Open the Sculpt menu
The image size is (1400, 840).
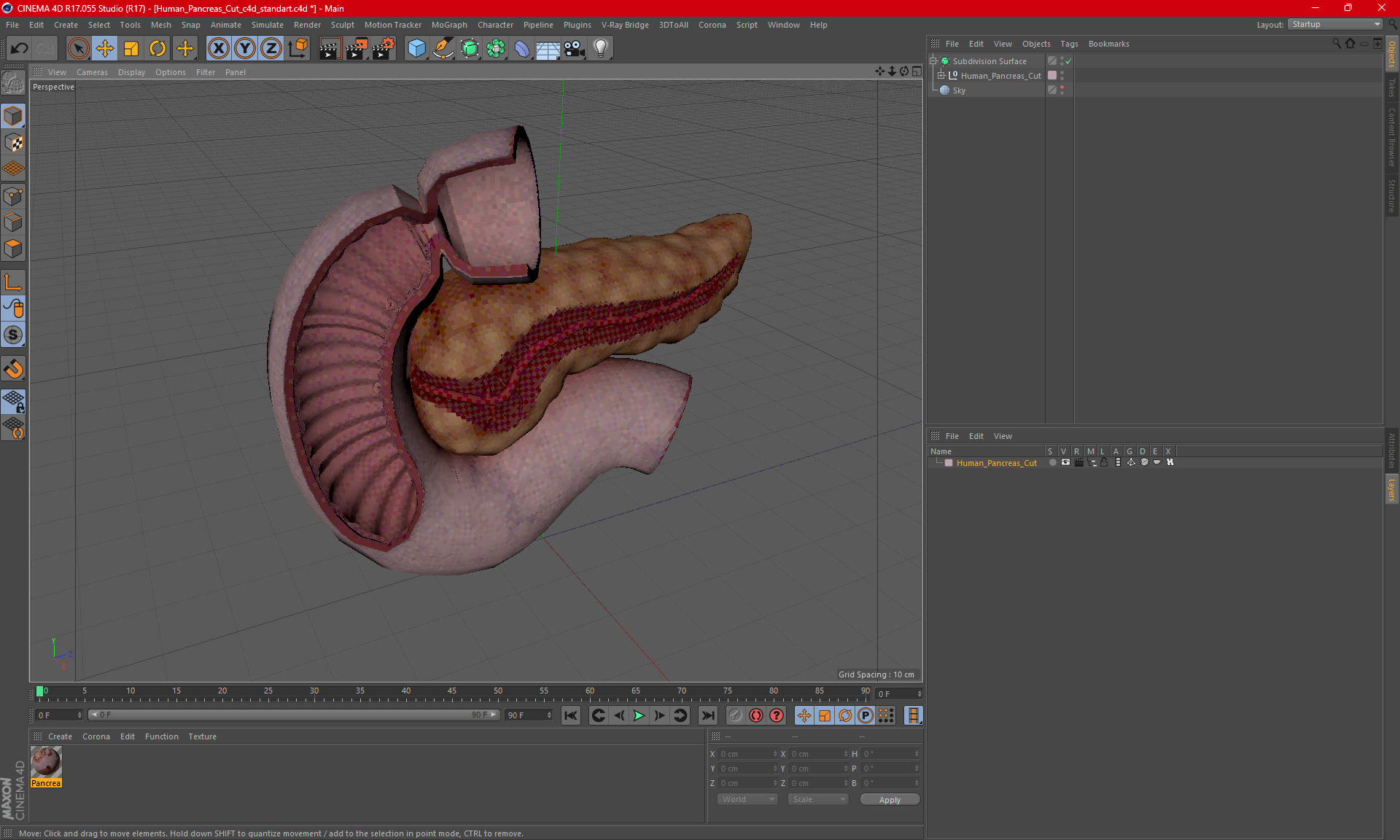(342, 25)
